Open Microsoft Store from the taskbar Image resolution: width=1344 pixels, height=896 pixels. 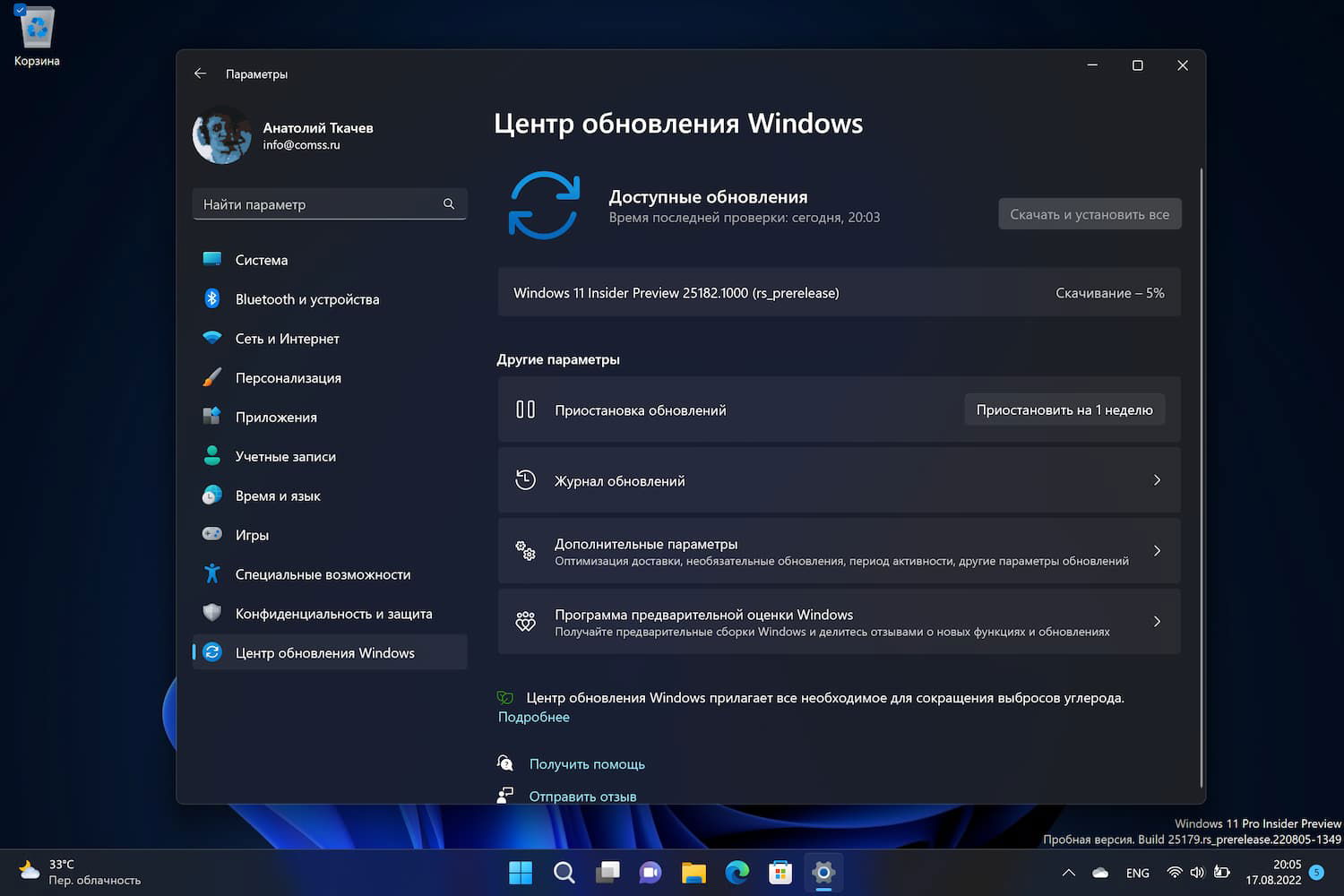click(x=780, y=872)
